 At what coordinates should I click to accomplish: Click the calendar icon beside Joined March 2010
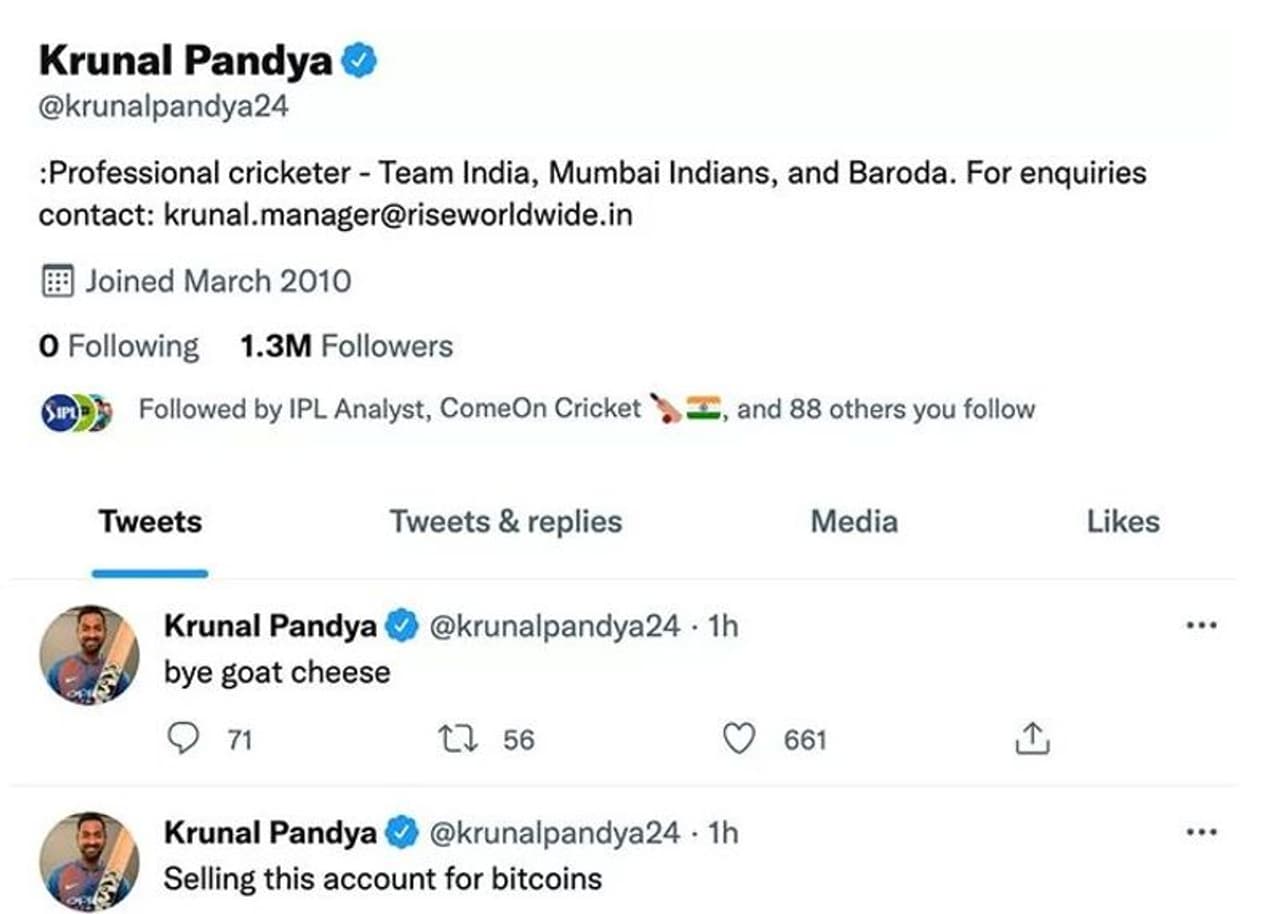(x=57, y=281)
